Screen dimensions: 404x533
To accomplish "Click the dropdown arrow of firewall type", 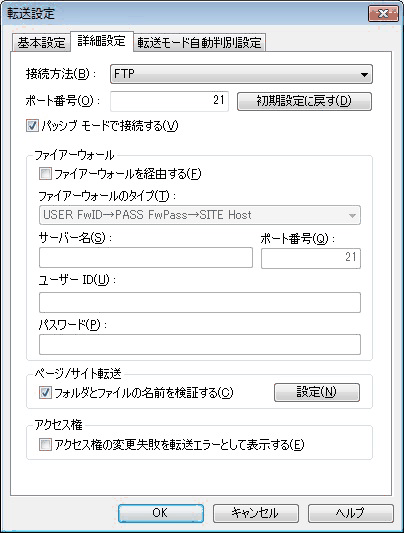I will (352, 216).
